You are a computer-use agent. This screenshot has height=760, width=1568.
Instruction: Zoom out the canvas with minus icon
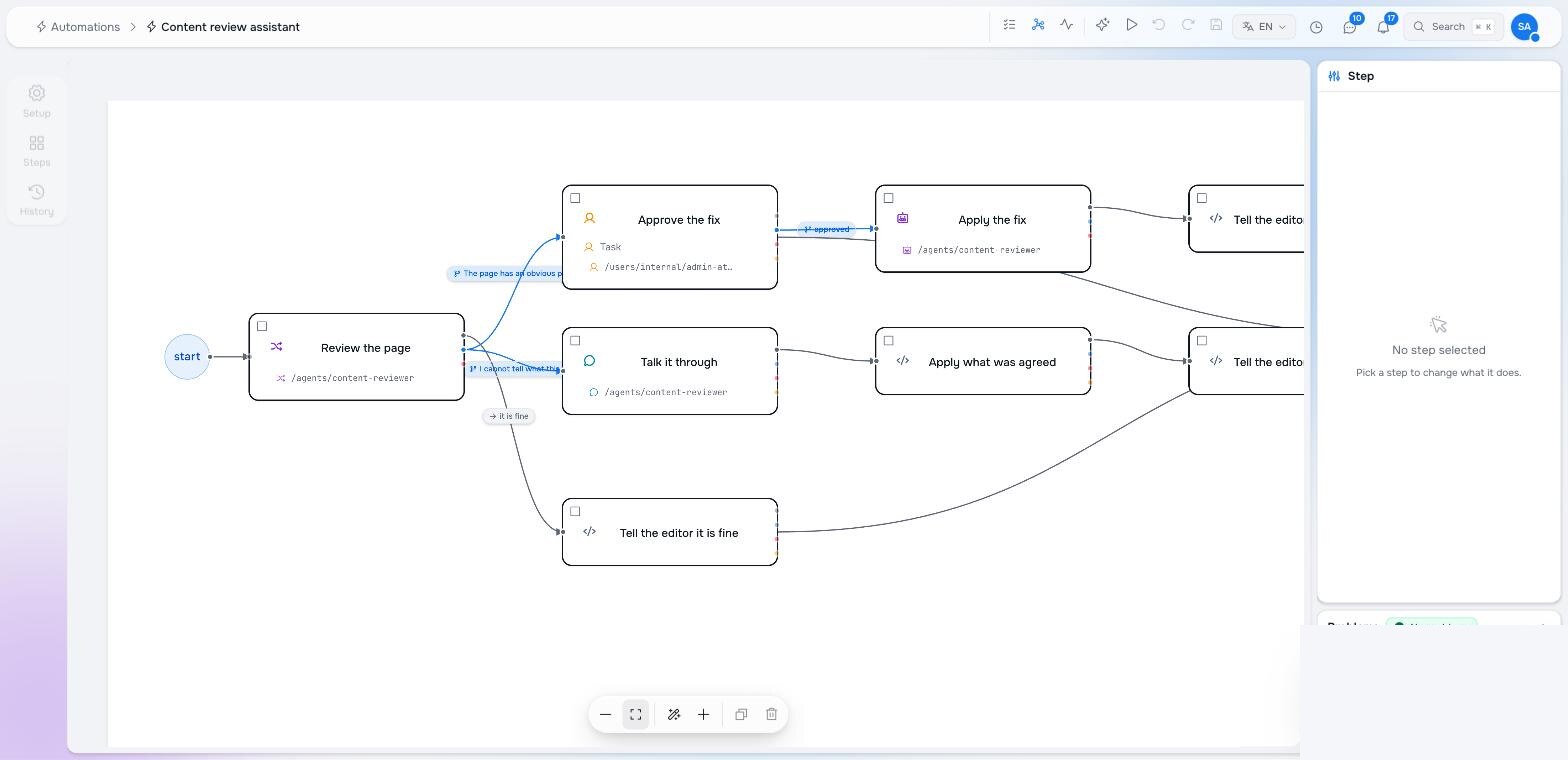605,714
